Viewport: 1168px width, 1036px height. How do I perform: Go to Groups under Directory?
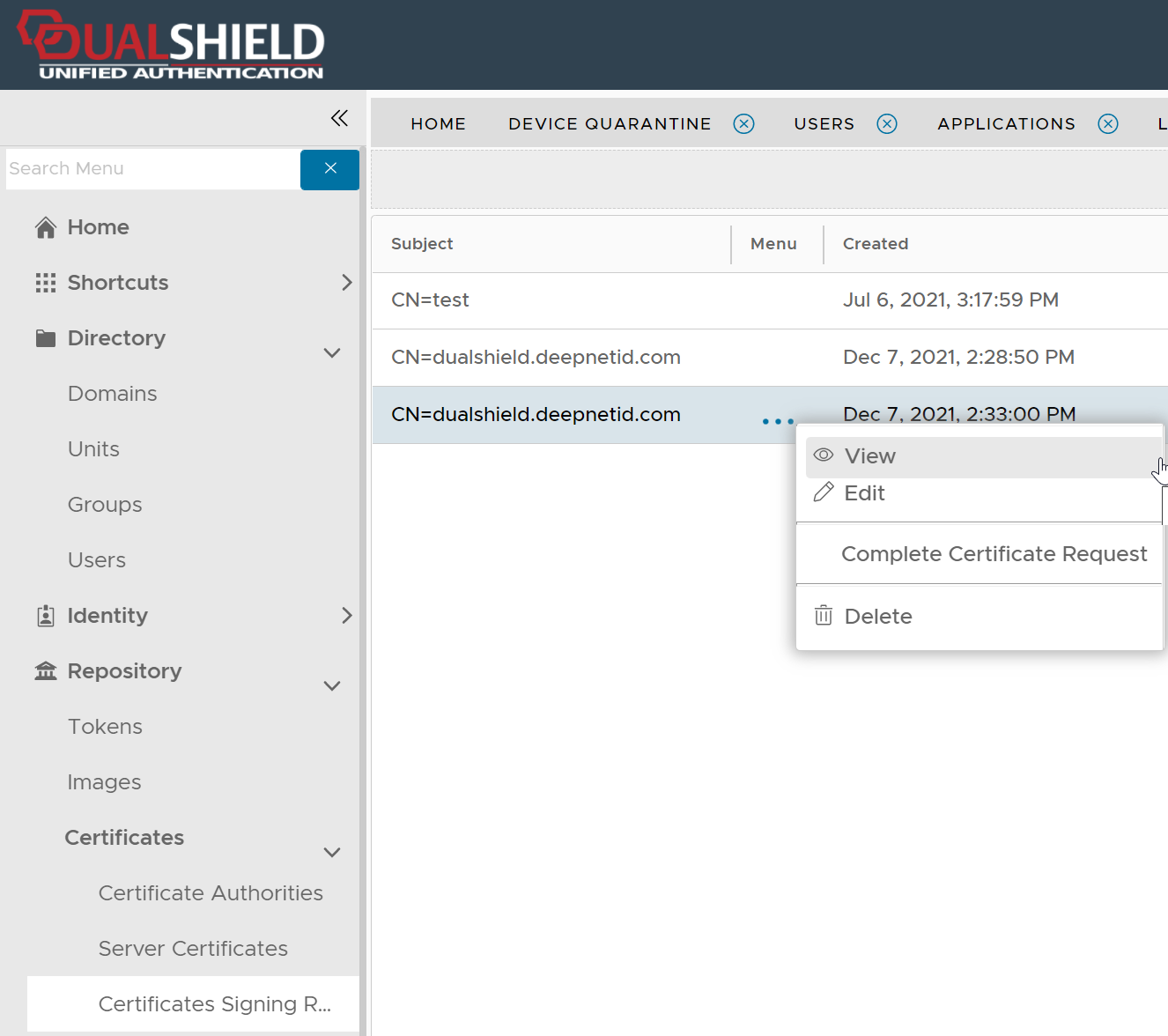[x=105, y=505]
